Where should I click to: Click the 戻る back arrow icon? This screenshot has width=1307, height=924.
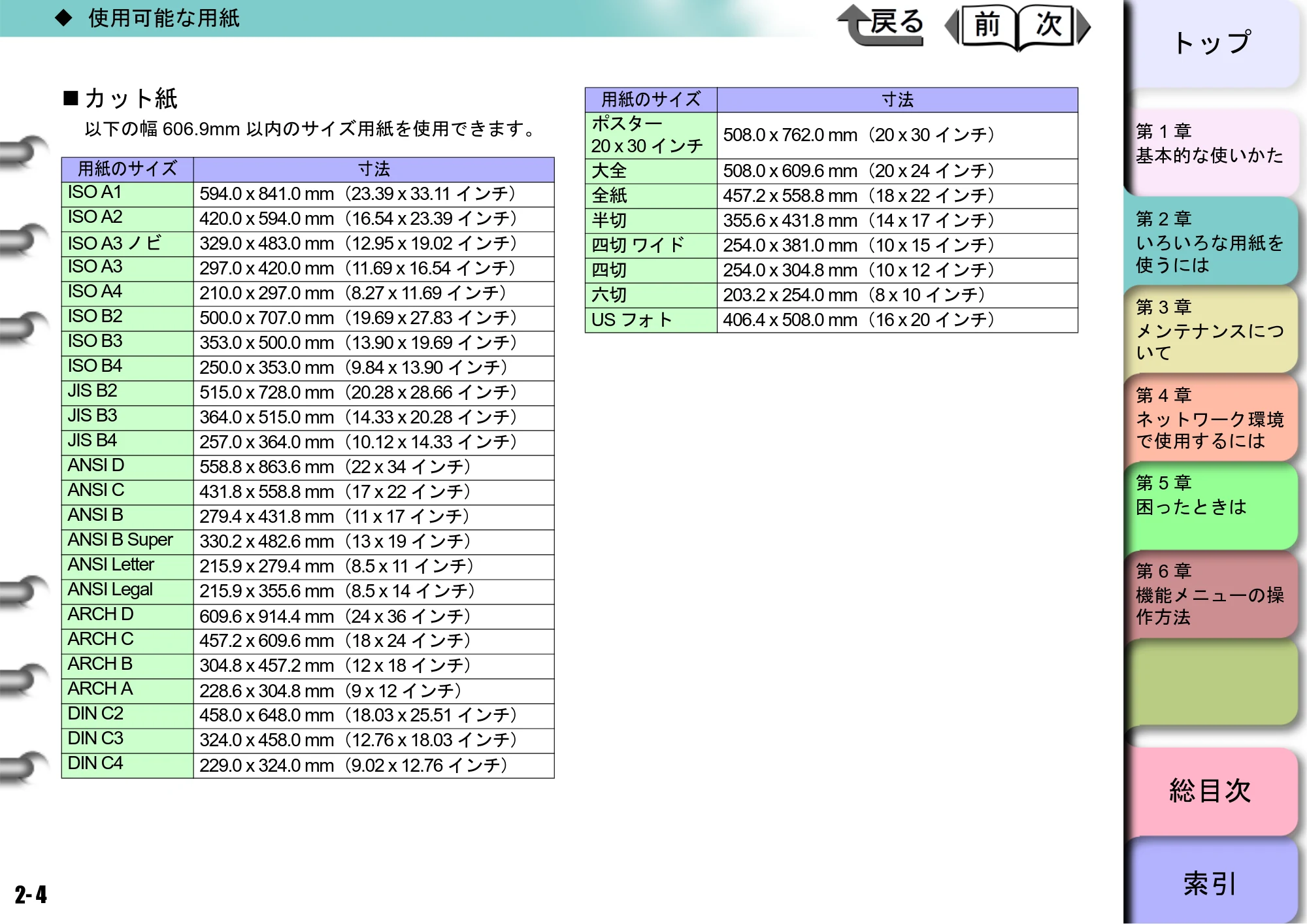[x=881, y=25]
